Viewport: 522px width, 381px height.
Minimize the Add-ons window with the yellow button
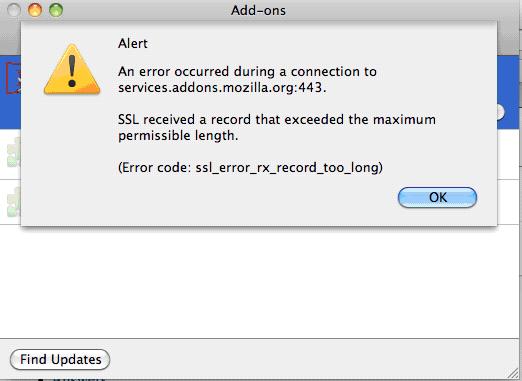(35, 10)
